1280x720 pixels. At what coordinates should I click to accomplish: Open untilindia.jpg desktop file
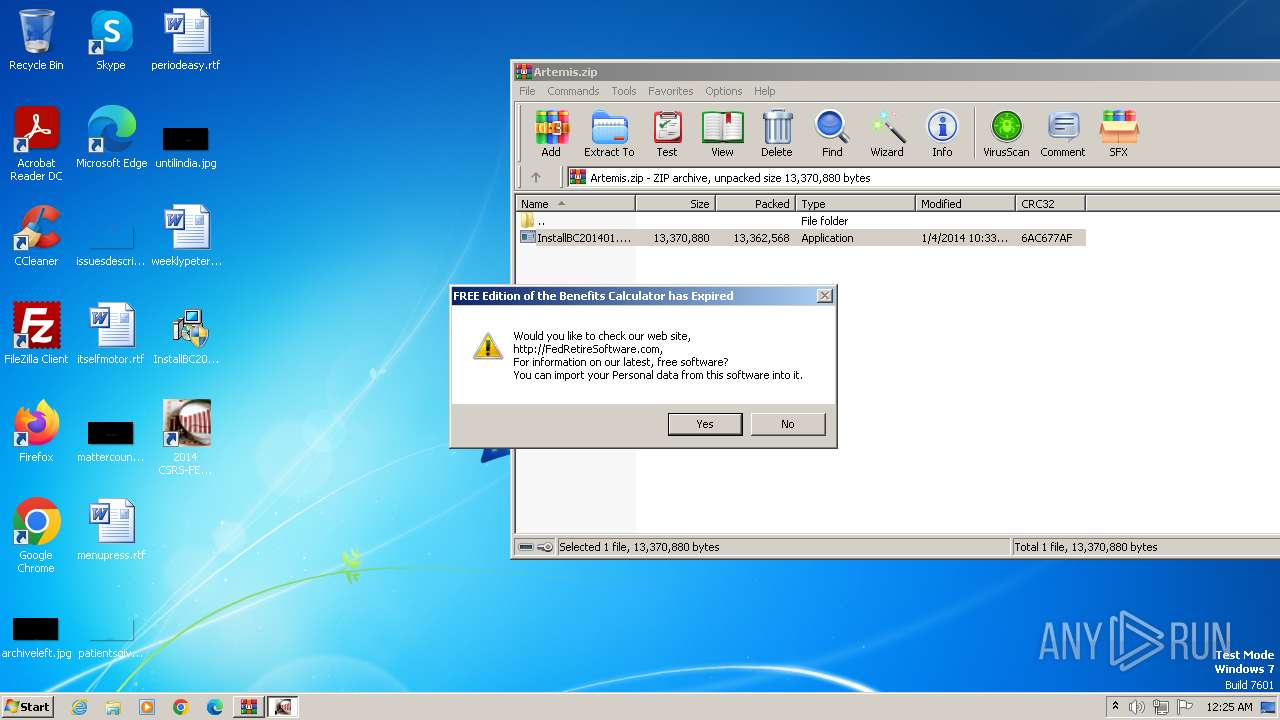coord(186,146)
